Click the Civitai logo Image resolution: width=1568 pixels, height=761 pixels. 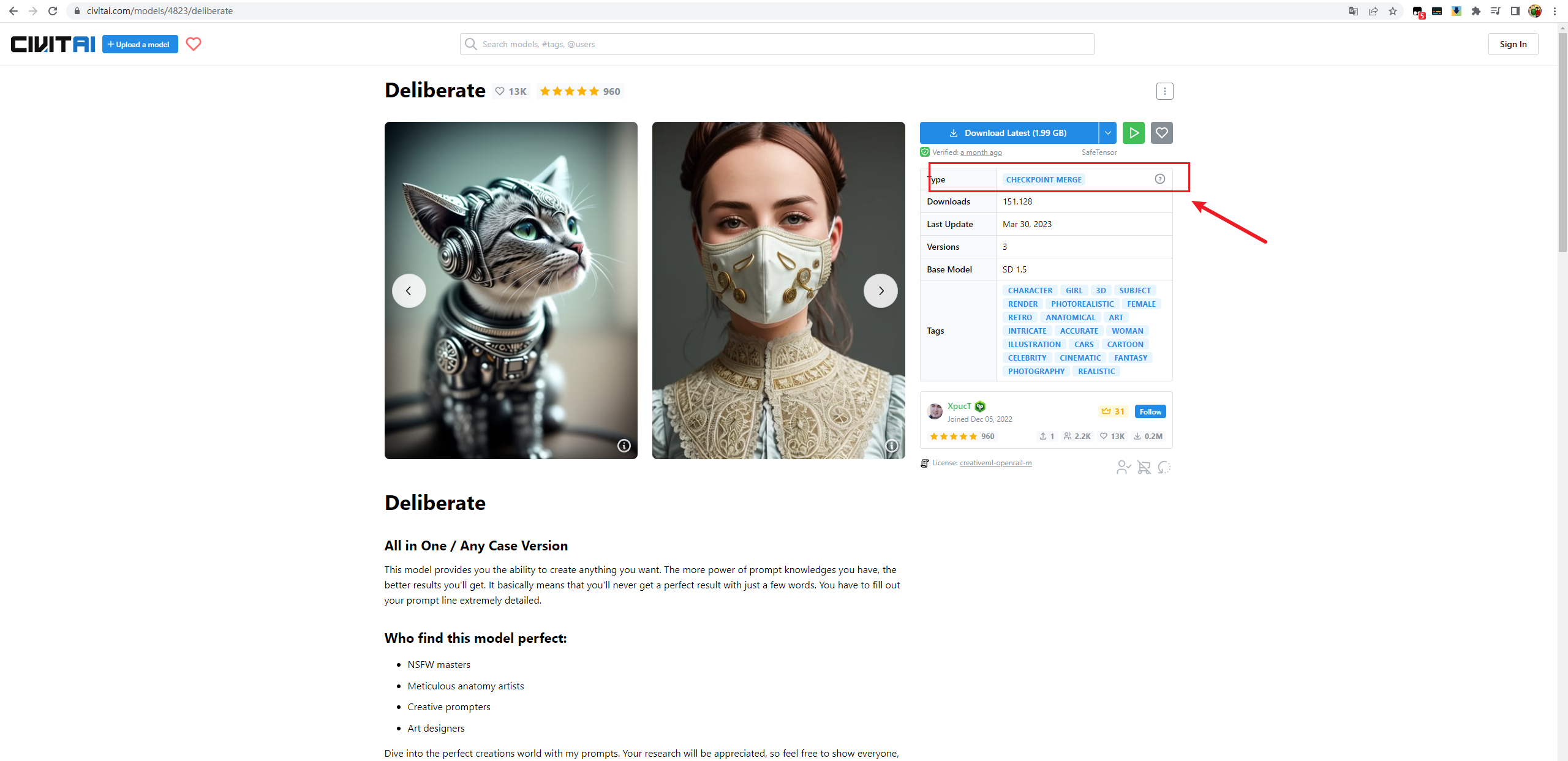pyautogui.click(x=53, y=44)
